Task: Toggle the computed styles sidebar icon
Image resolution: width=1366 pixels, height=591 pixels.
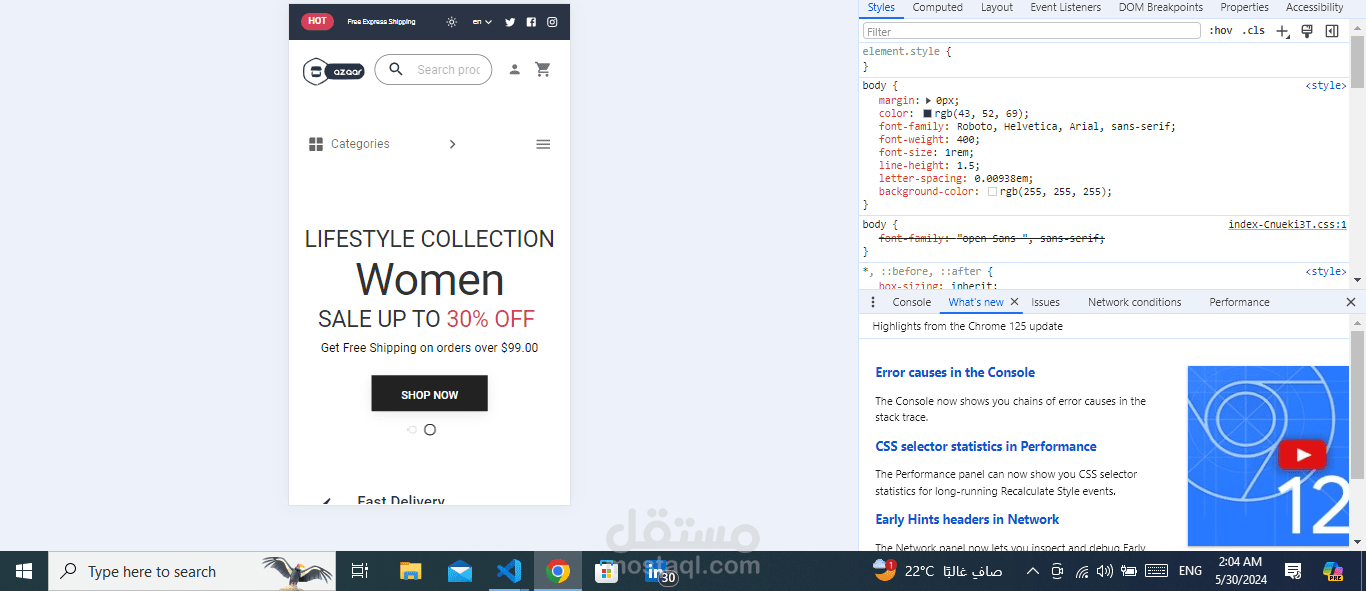Action: tap(1332, 31)
